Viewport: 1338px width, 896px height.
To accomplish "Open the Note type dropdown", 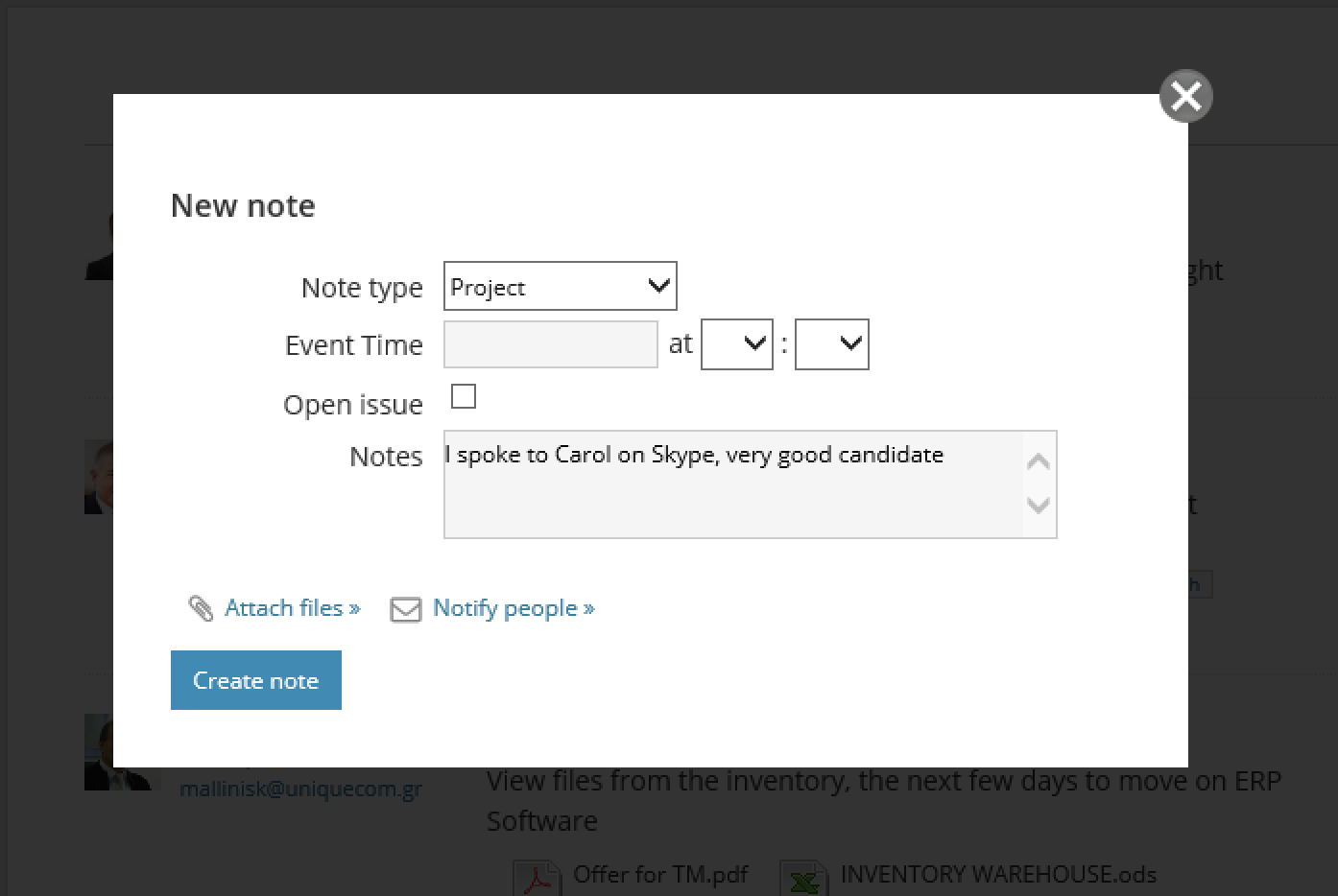I will 560,287.
